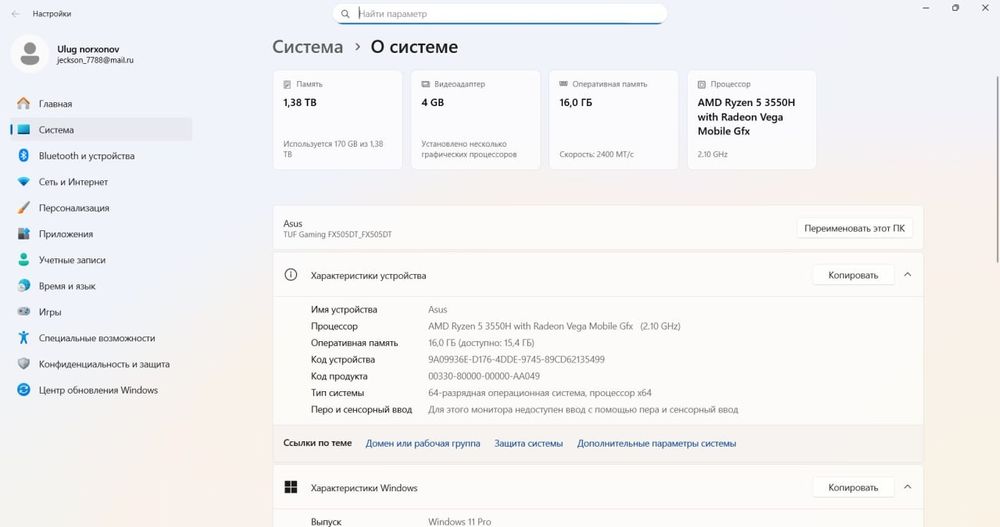Open the Центр обновления Windows icon

(24, 390)
